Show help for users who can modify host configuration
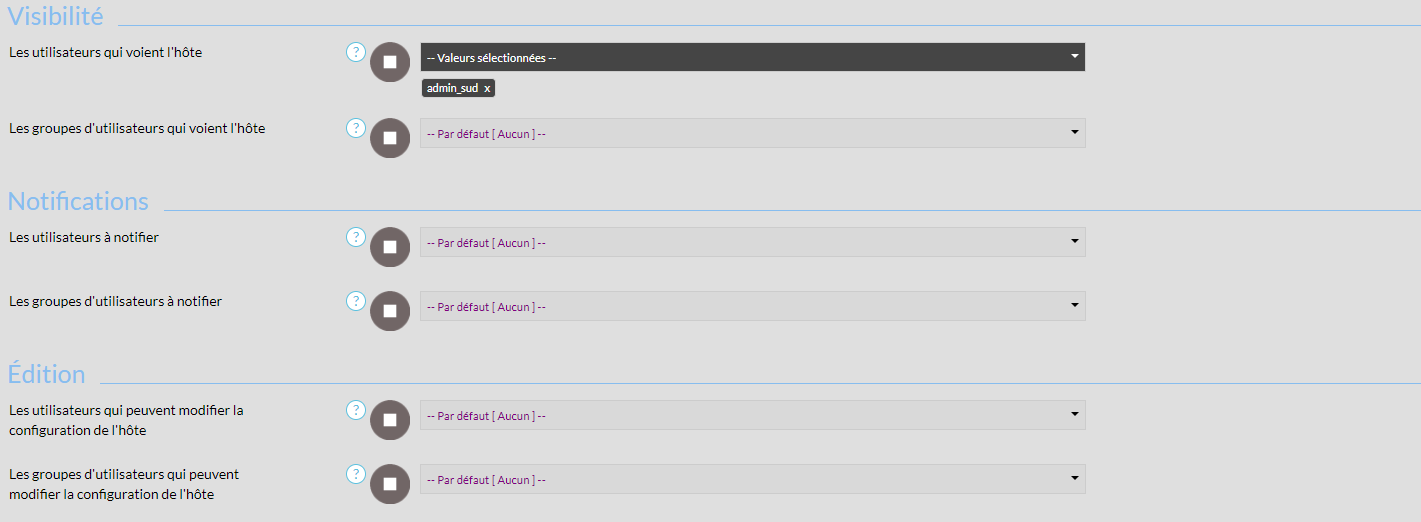 (x=356, y=410)
